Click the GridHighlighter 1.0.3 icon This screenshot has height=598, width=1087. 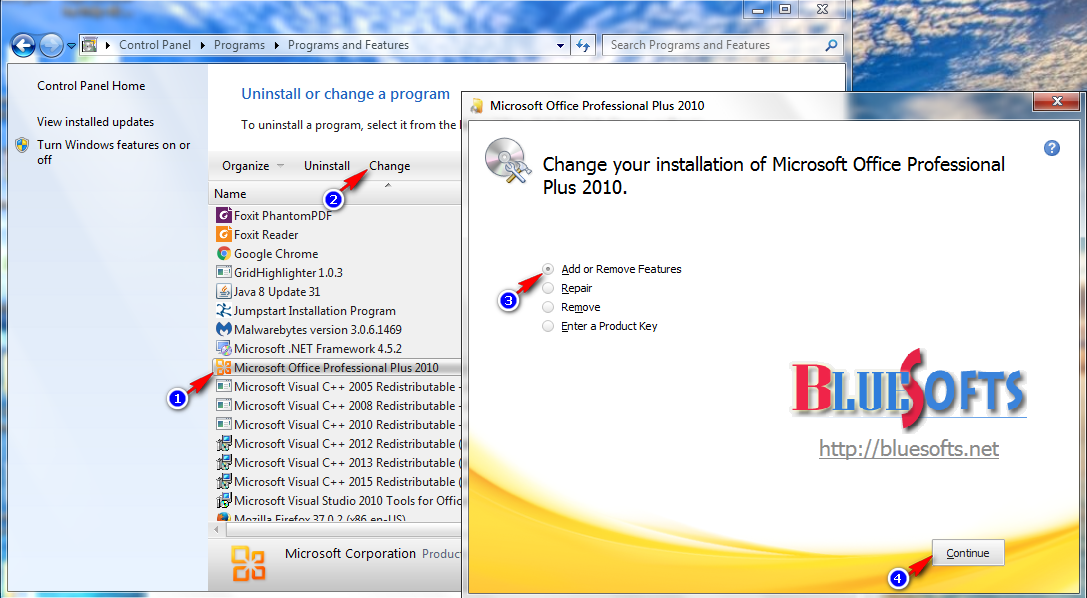point(223,272)
